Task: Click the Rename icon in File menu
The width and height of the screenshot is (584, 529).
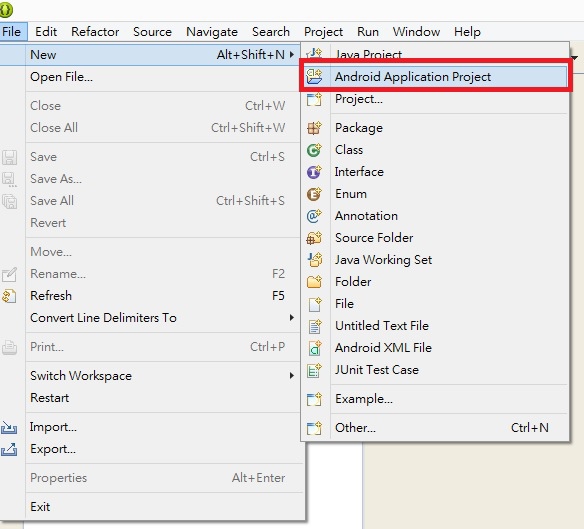Action: pyautogui.click(x=9, y=274)
